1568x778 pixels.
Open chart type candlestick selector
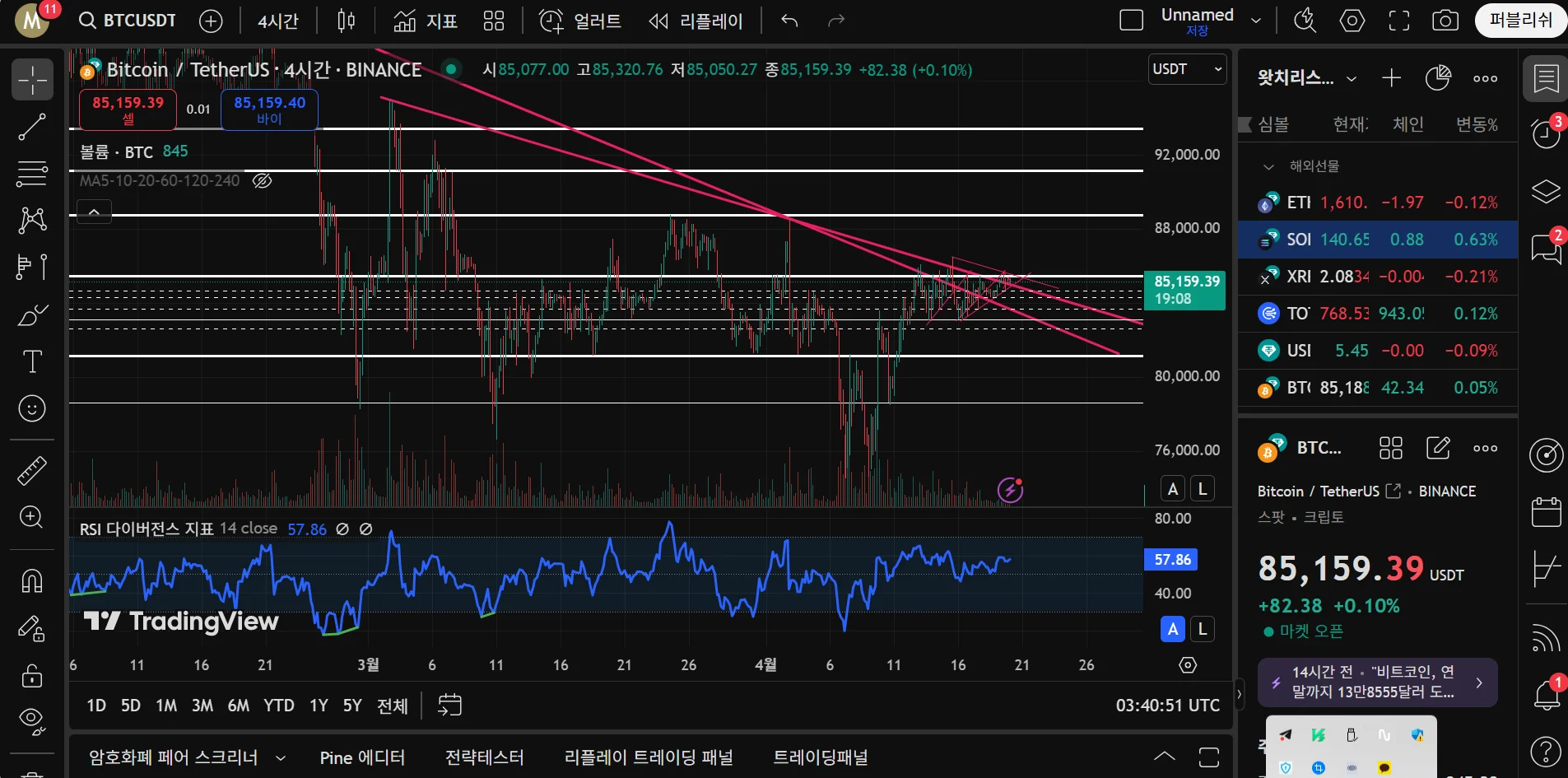tap(347, 21)
